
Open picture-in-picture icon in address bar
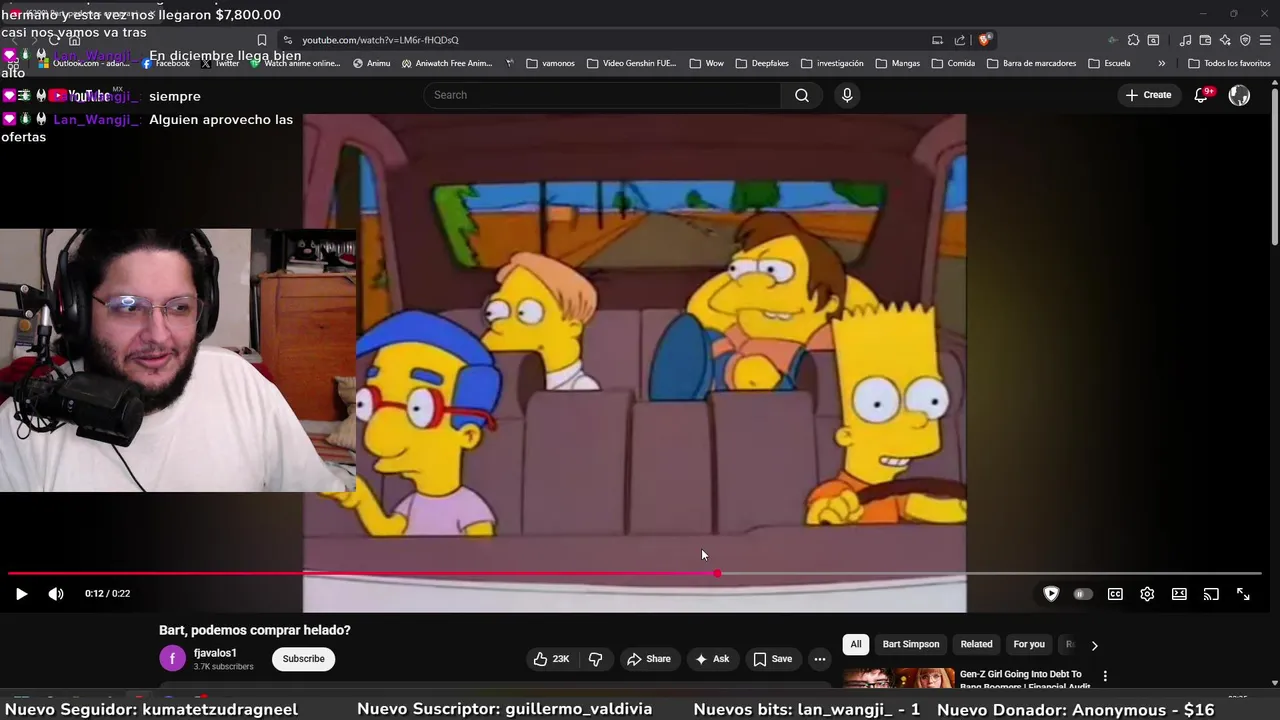point(937,40)
